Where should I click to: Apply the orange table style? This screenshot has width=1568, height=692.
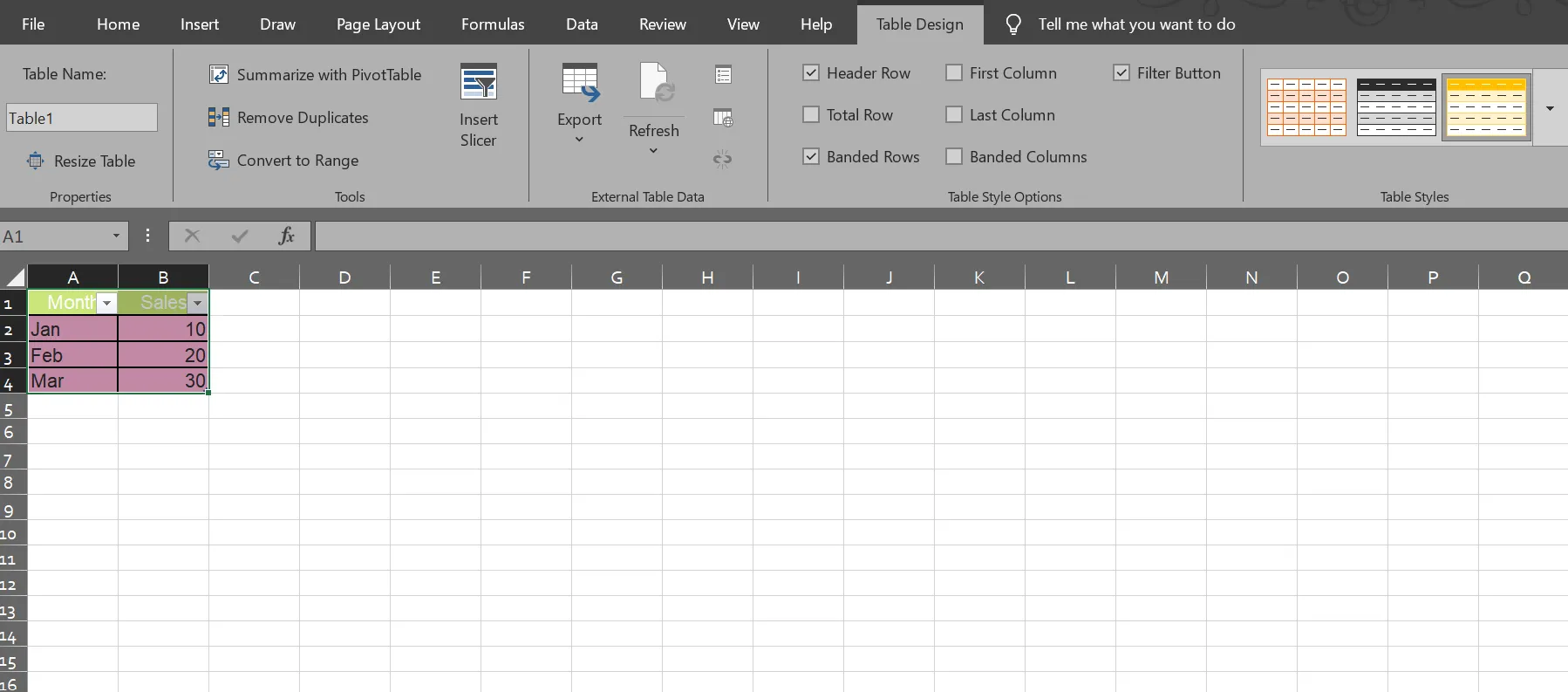[x=1306, y=107]
